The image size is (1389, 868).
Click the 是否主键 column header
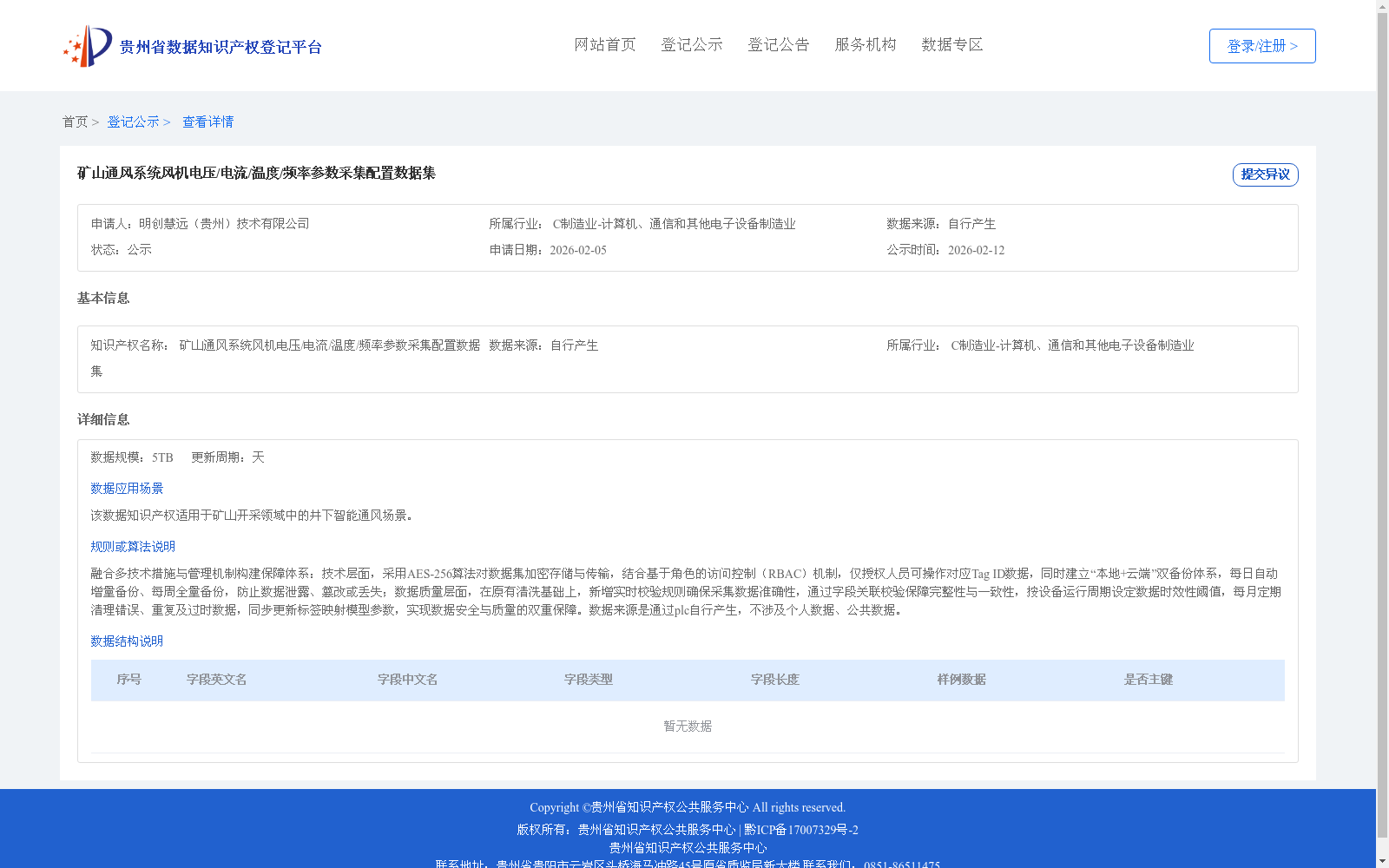(x=1149, y=680)
